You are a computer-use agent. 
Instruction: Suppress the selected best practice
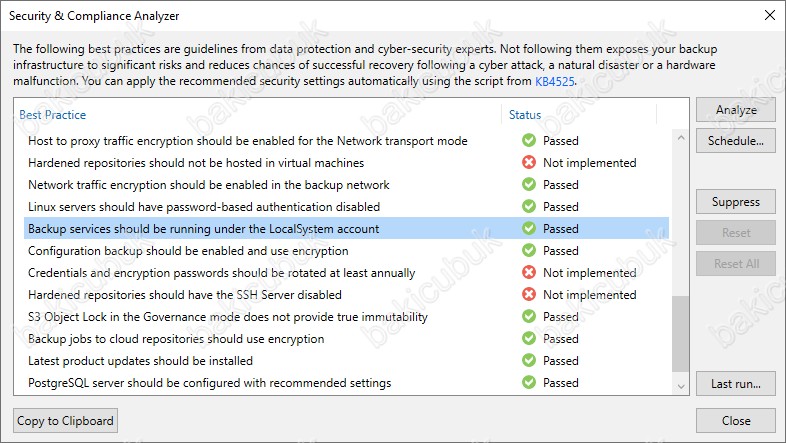click(736, 202)
